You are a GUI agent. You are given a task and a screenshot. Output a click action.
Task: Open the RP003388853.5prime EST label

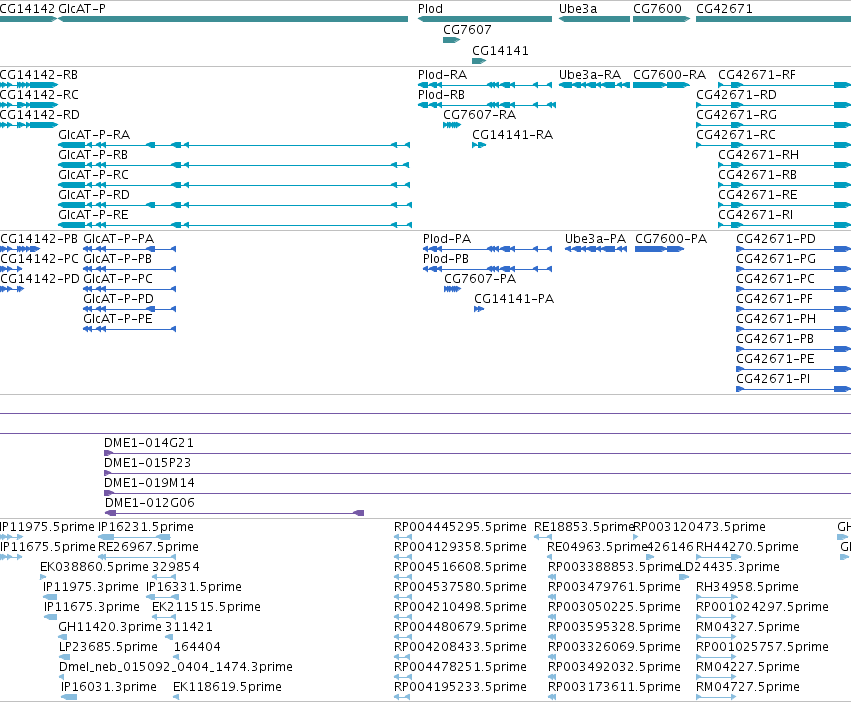click(x=614, y=567)
